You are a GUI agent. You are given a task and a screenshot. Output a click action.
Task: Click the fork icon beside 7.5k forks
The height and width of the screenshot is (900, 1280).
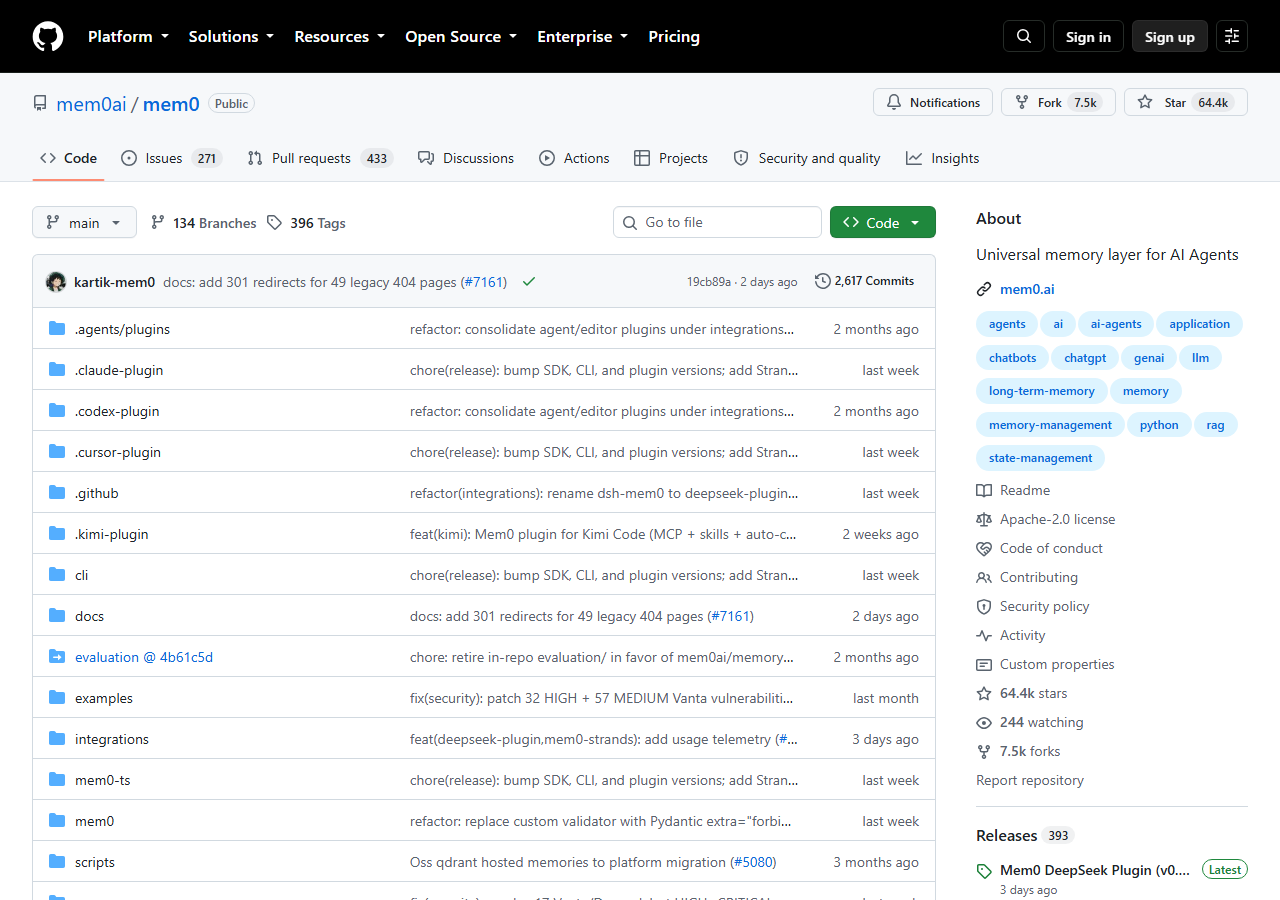[984, 751]
